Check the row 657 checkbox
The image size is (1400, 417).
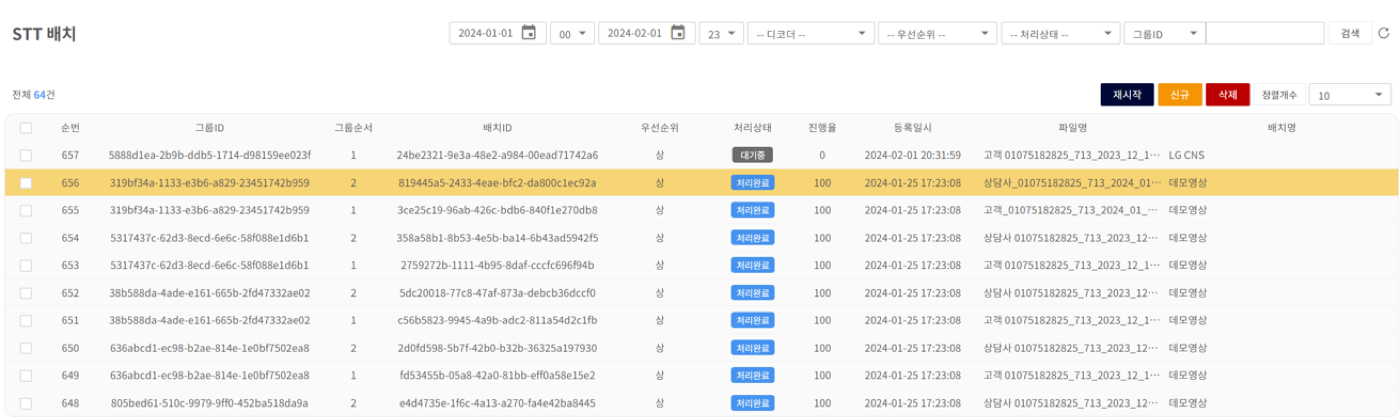(x=26, y=155)
